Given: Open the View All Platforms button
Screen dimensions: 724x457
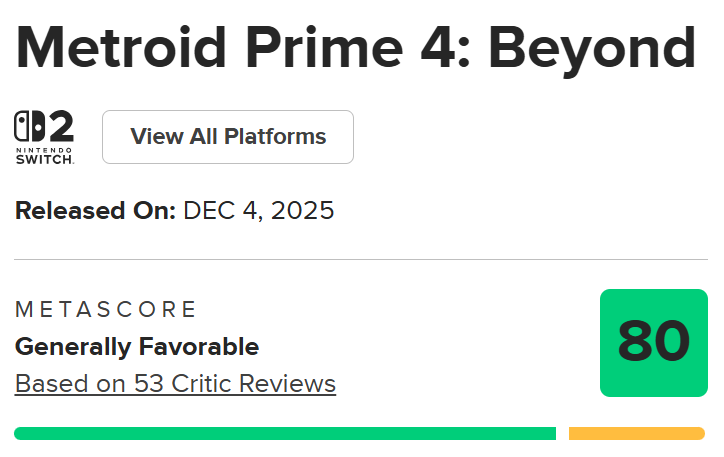Looking at the screenshot, I should click(x=228, y=136).
